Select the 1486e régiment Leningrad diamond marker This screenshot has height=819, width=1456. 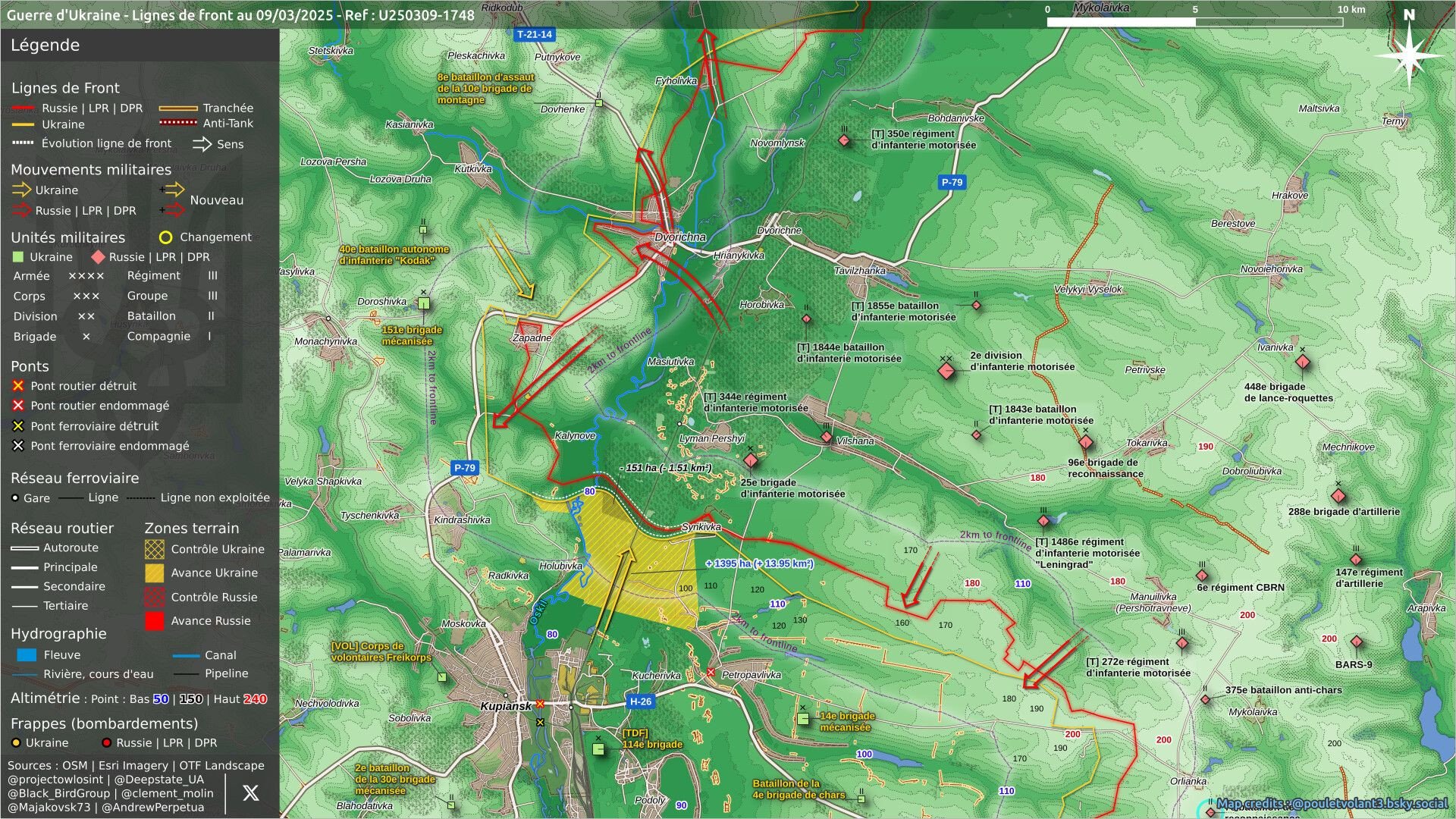[1043, 521]
